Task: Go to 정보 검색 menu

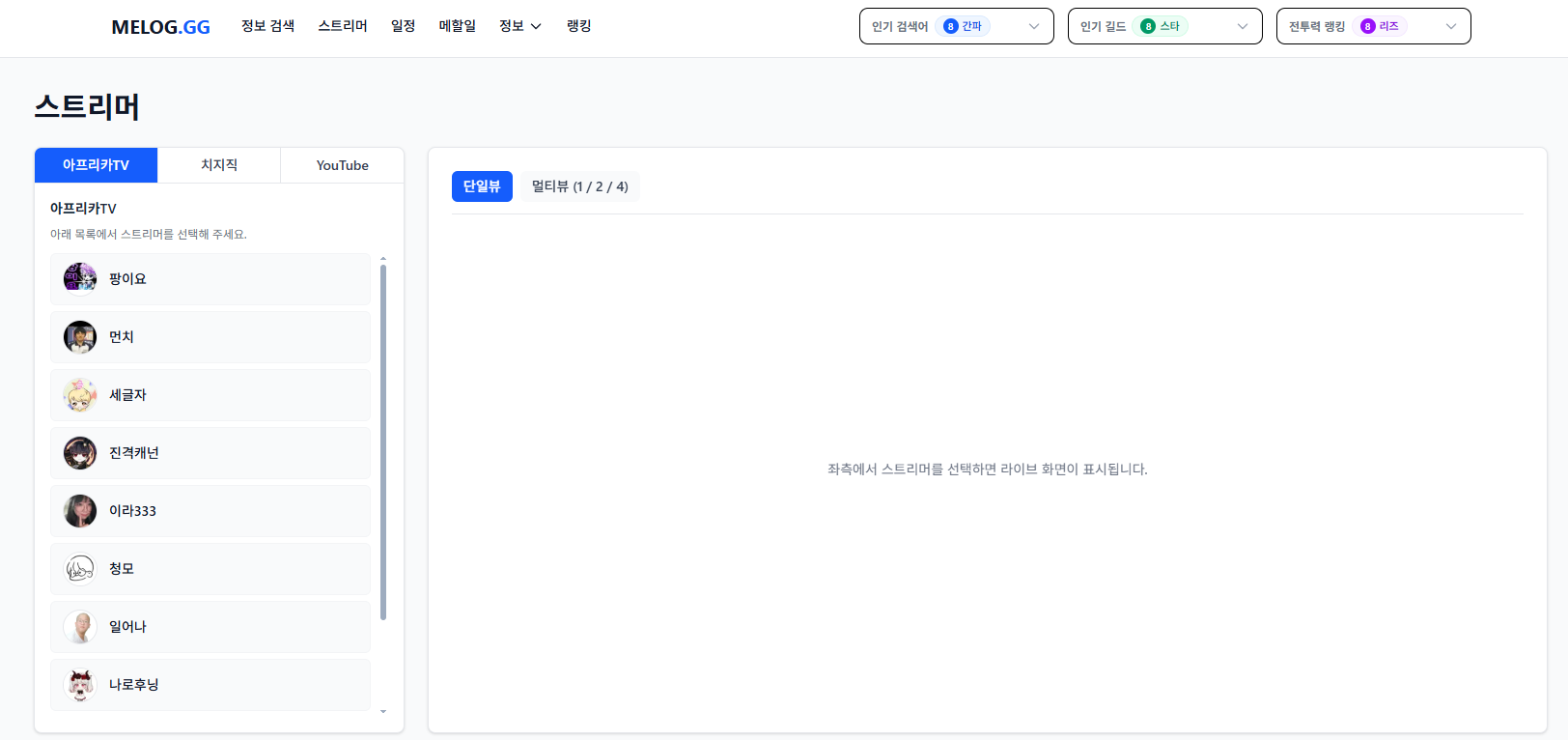Action: (x=267, y=26)
